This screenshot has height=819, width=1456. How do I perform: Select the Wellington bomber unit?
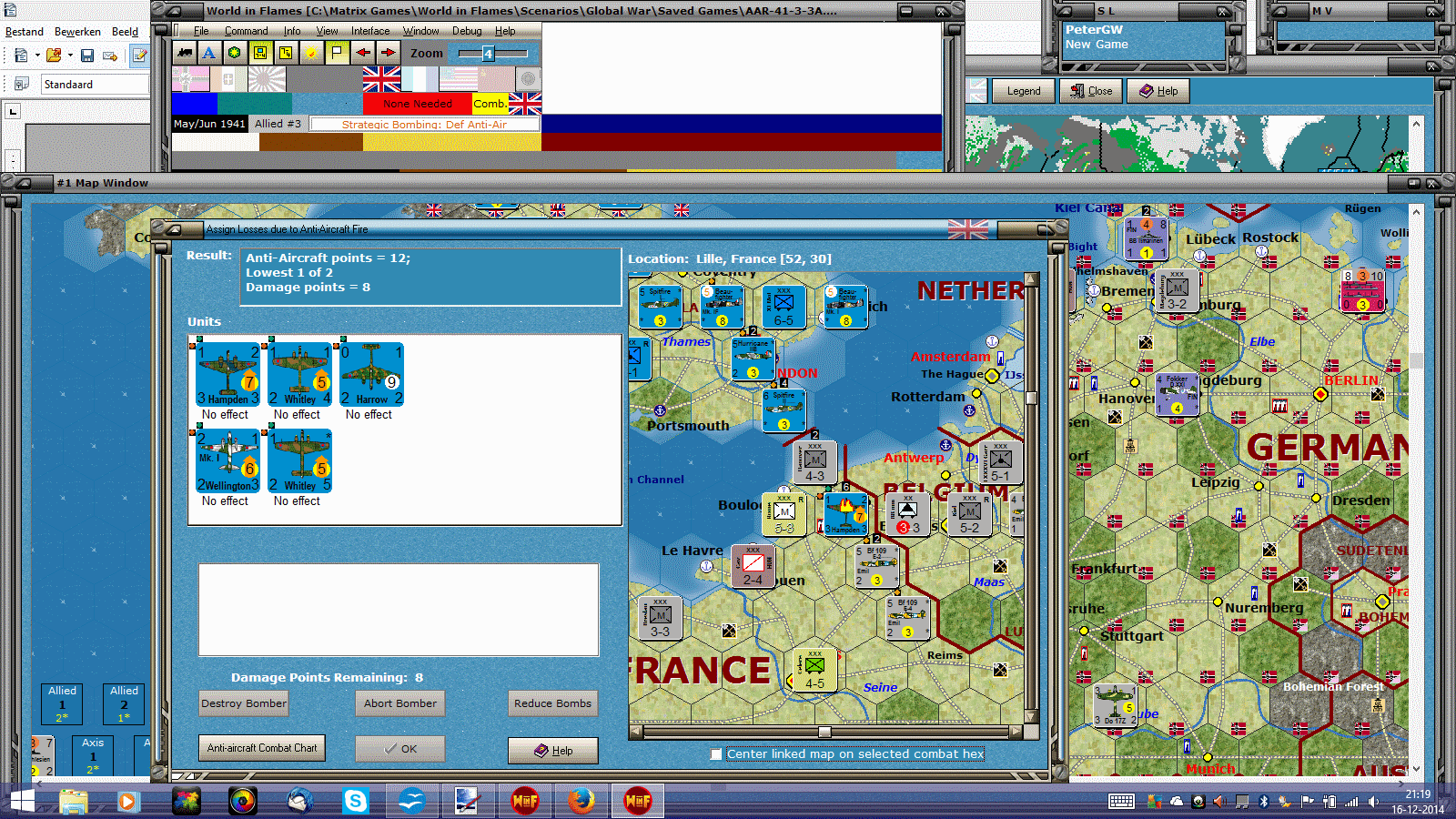(x=227, y=460)
